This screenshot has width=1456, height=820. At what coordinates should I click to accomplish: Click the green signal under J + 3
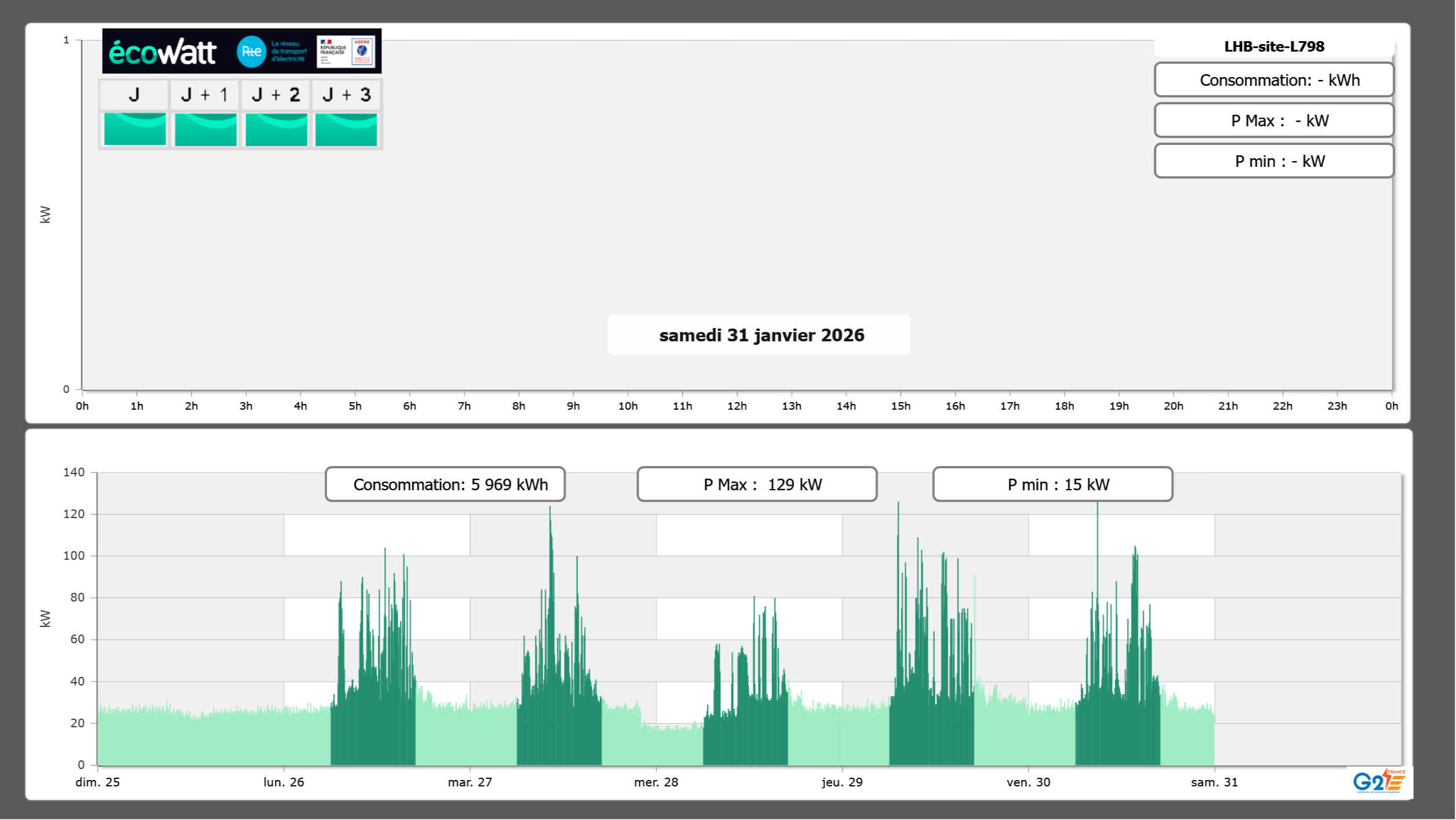coord(346,129)
